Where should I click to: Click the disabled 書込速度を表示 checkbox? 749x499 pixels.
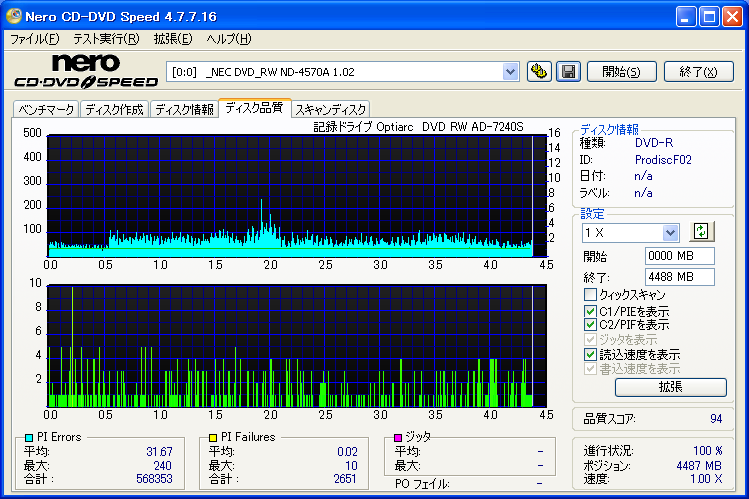point(590,369)
